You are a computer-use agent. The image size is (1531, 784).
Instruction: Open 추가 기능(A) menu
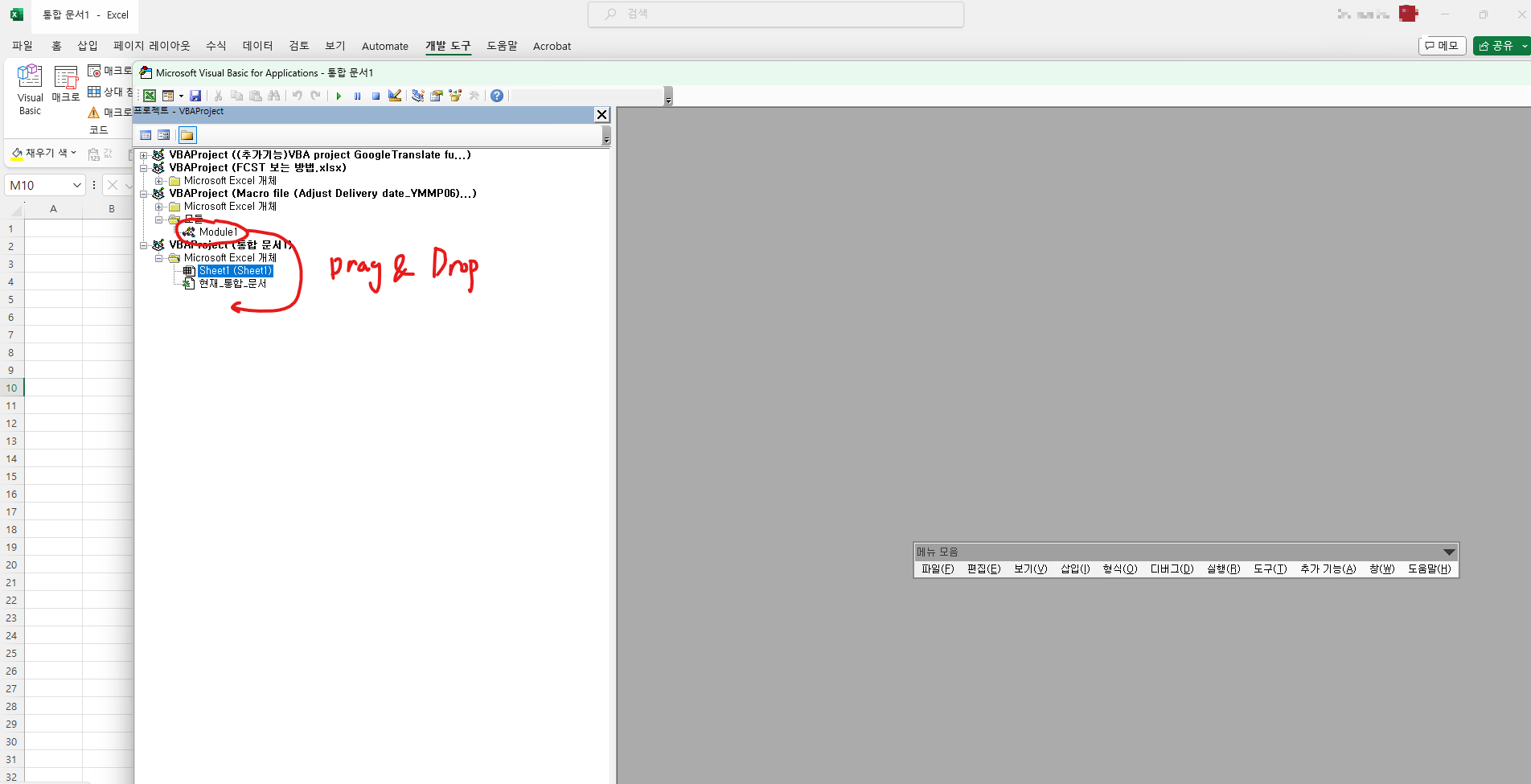[1328, 569]
